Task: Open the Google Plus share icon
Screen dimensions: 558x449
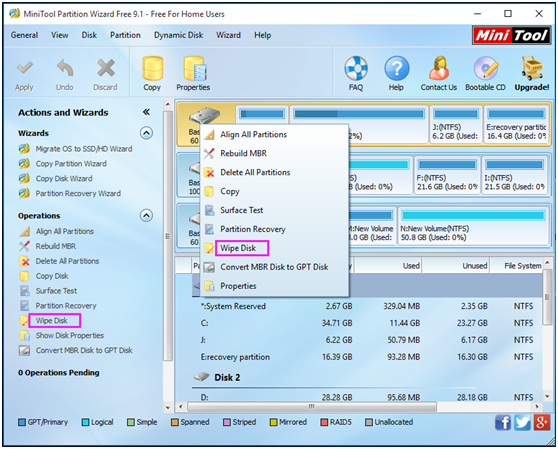Action: (x=542, y=422)
